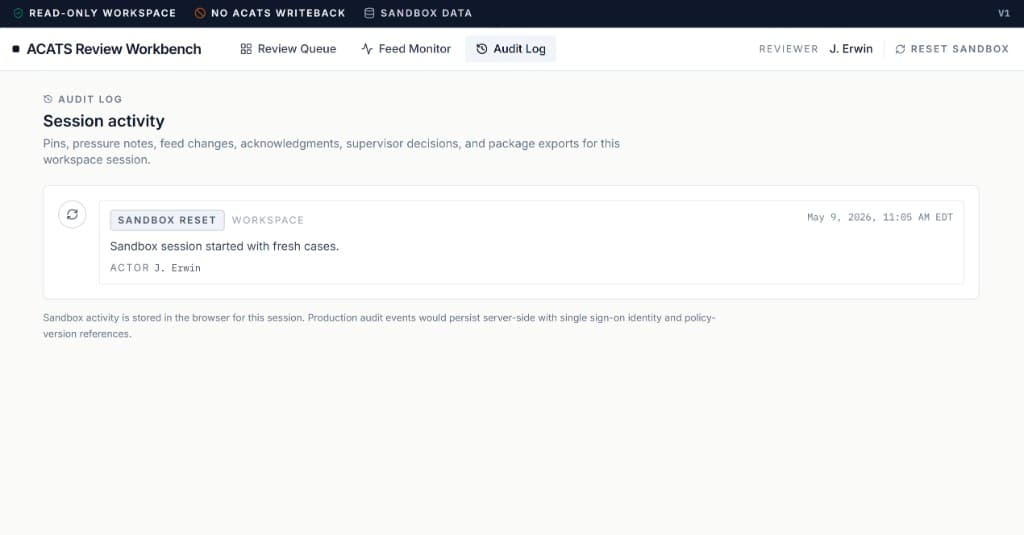Image resolution: width=1024 pixels, height=535 pixels.
Task: Click the Audit Log history icon
Action: point(482,49)
